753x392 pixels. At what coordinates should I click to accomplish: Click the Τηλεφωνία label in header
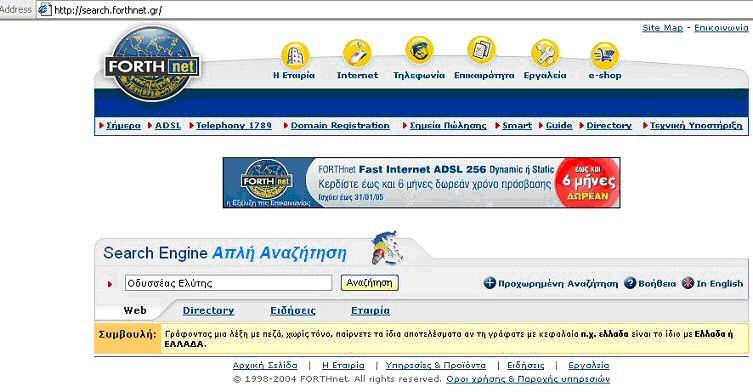point(419,75)
